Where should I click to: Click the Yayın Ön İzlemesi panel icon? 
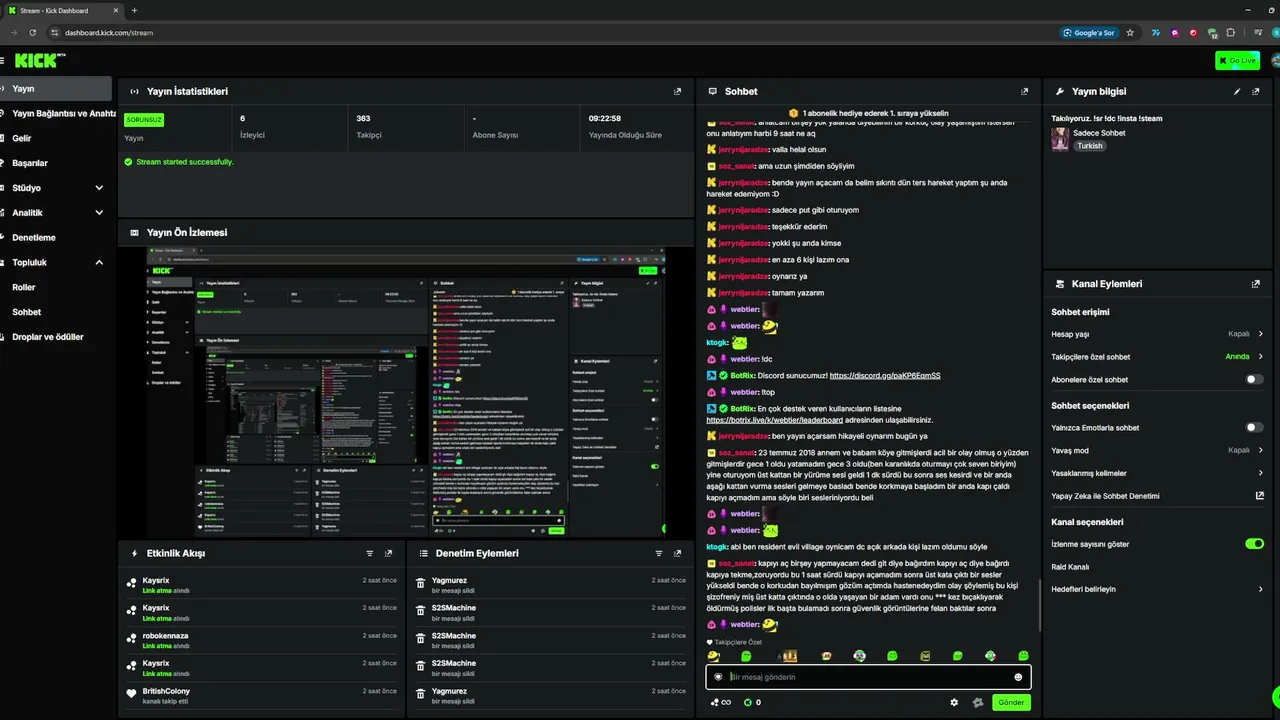tap(135, 233)
